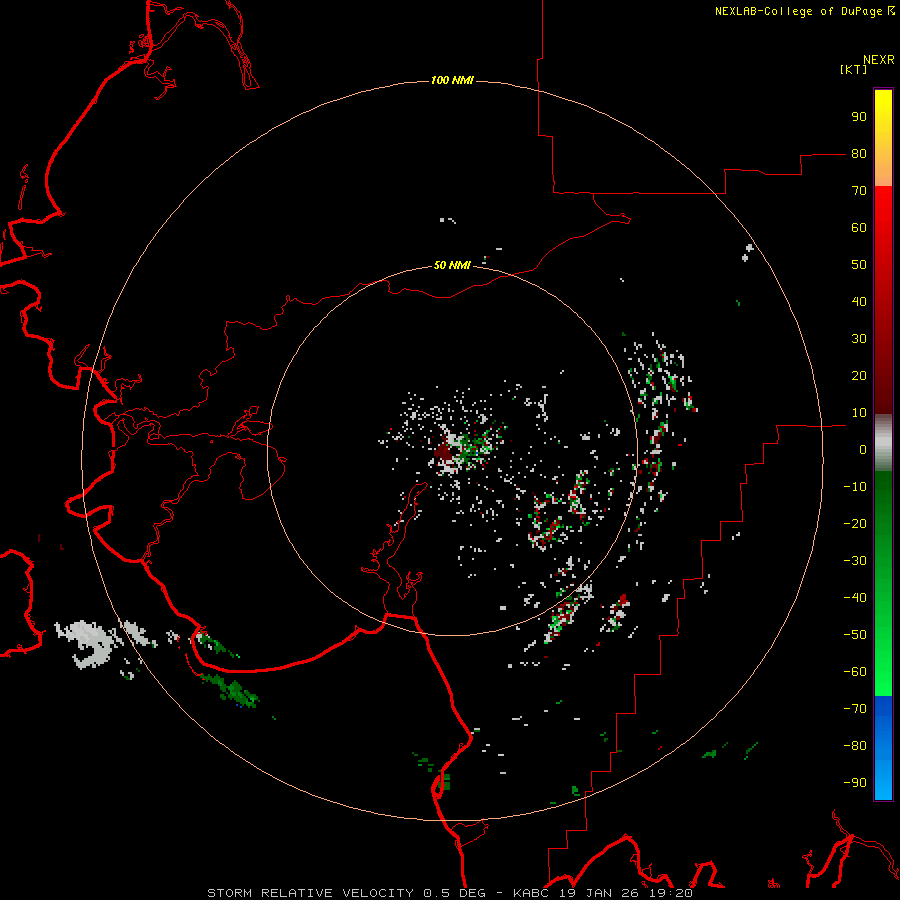Screen dimensions: 900x900
Task: Click the NEXLAB-College of DuPage watermark text
Action: 804,11
